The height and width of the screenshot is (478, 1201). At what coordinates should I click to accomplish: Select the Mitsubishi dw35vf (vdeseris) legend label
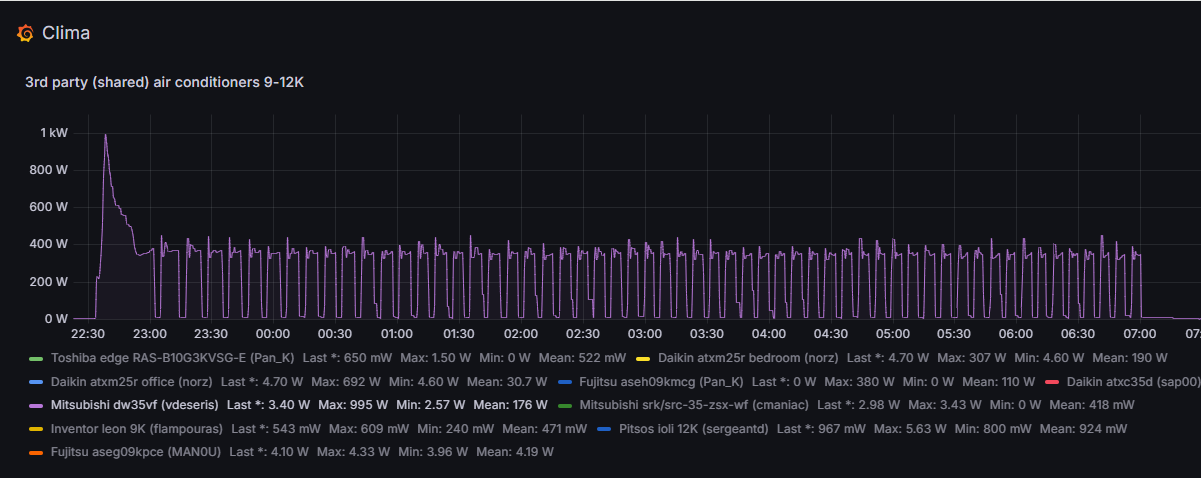134,405
